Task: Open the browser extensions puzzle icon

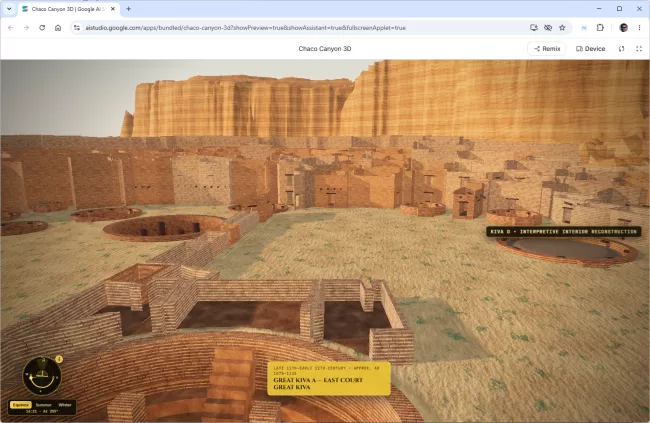Action: (600, 28)
